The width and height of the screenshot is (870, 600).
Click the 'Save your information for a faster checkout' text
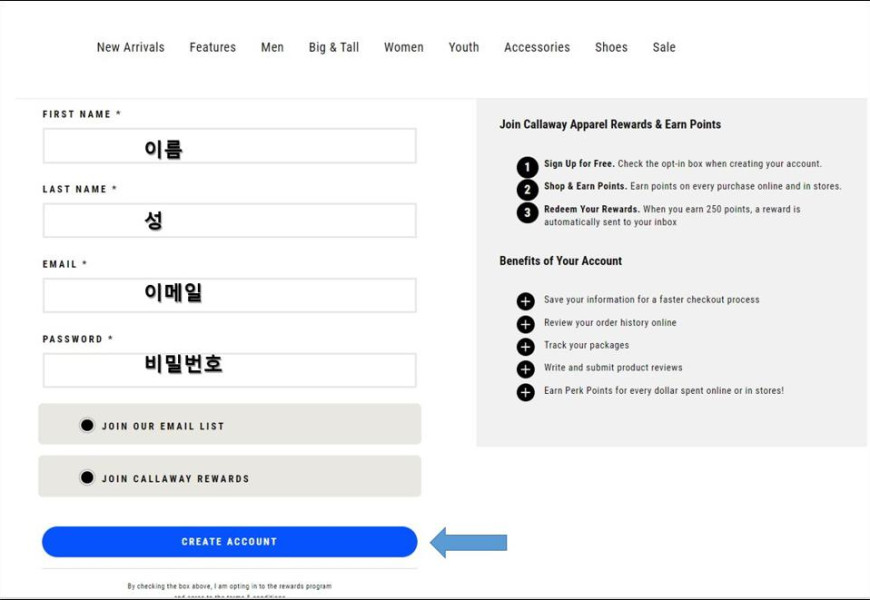pyautogui.click(x=651, y=300)
